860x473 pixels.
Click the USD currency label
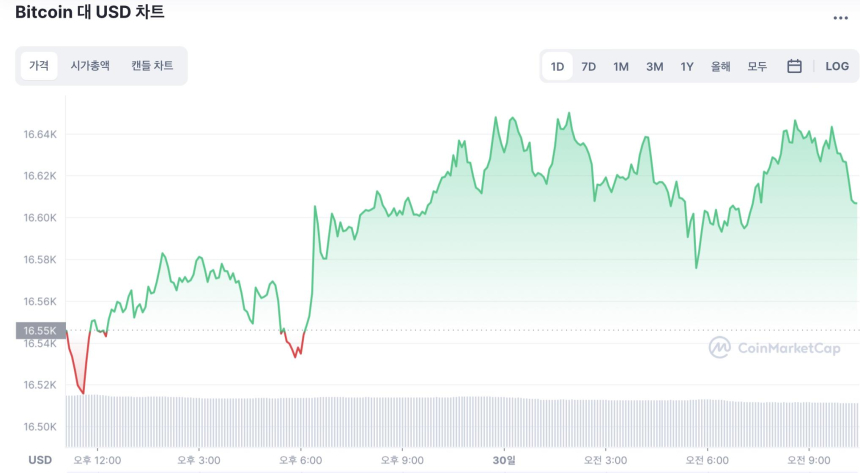click(40, 460)
